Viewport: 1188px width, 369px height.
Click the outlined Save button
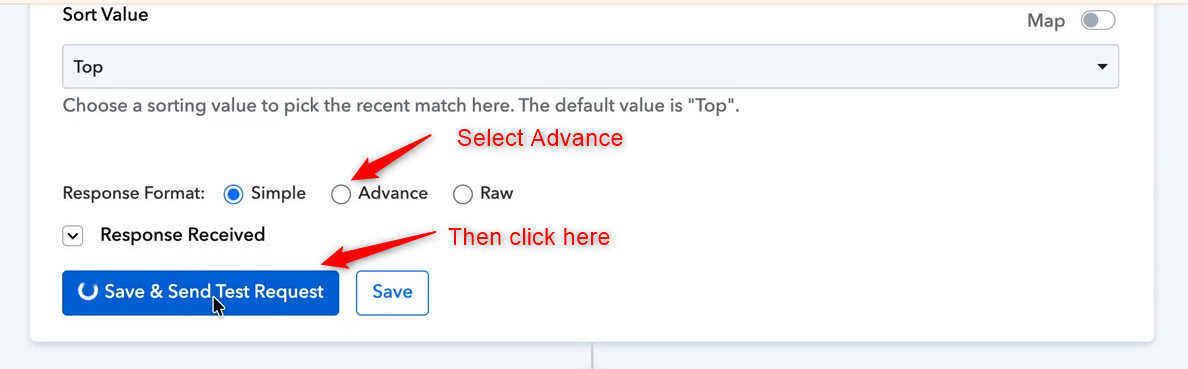[x=392, y=292]
